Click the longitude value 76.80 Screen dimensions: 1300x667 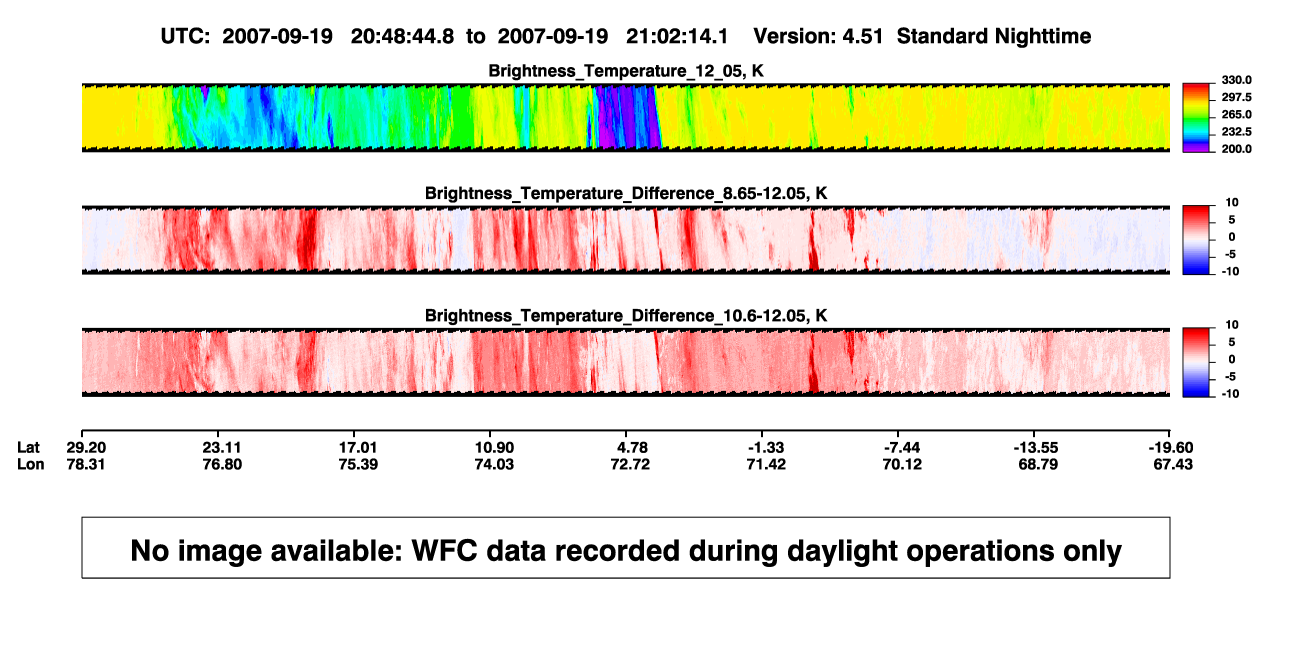coord(221,464)
